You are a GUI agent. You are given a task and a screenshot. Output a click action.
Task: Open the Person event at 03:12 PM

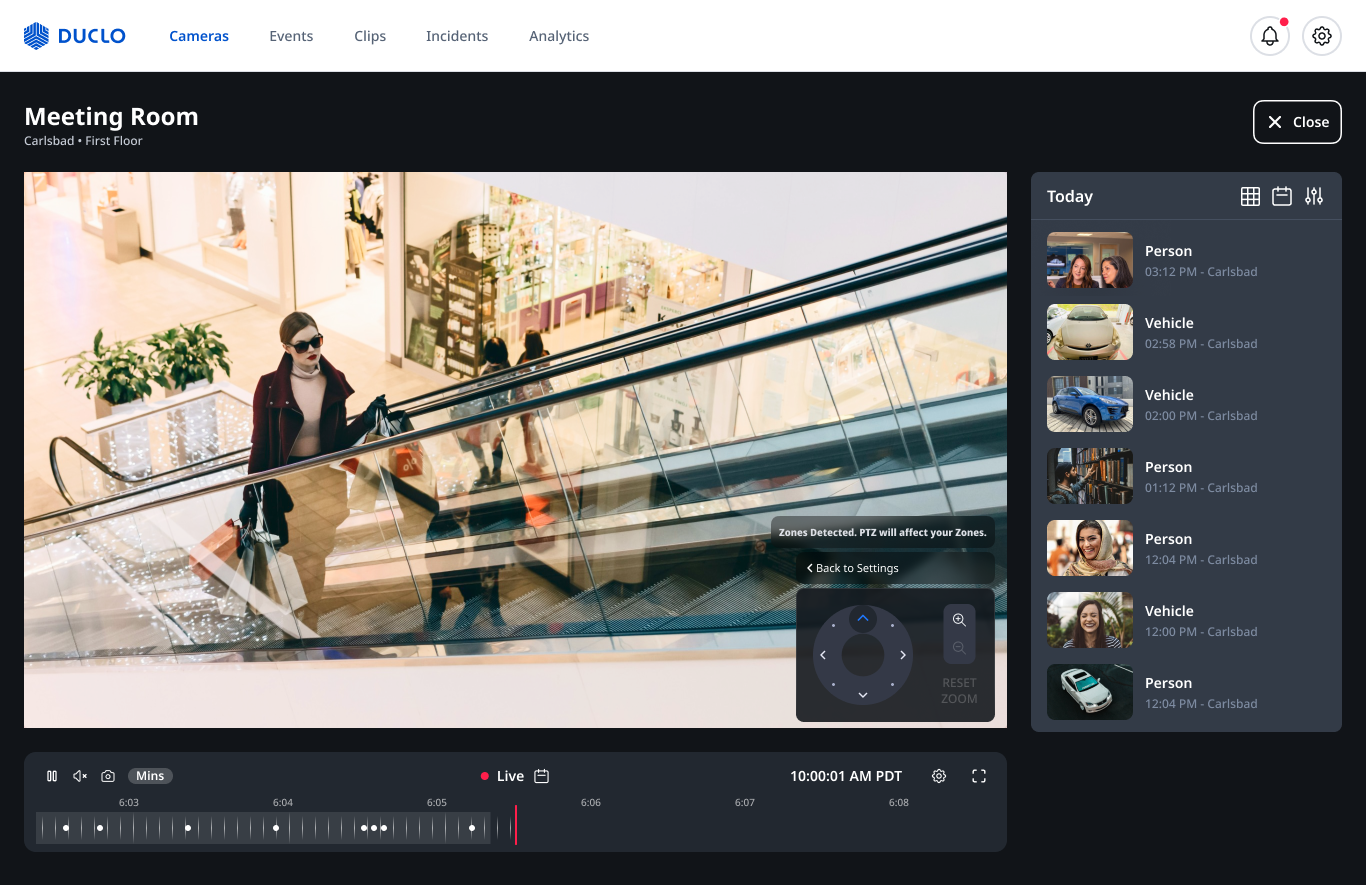[x=1186, y=260]
